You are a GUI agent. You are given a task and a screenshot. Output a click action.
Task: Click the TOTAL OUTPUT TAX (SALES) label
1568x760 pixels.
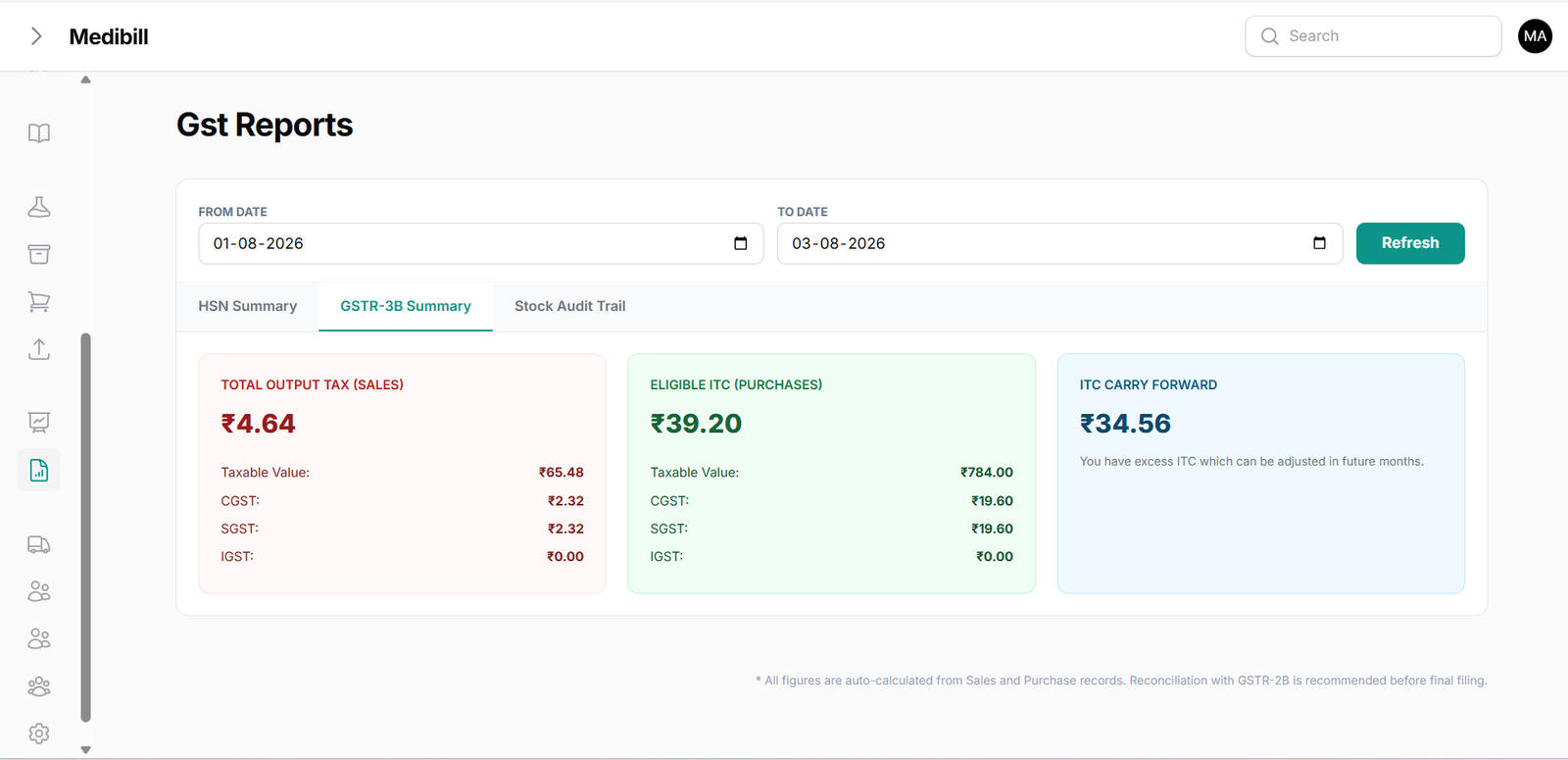tap(313, 385)
